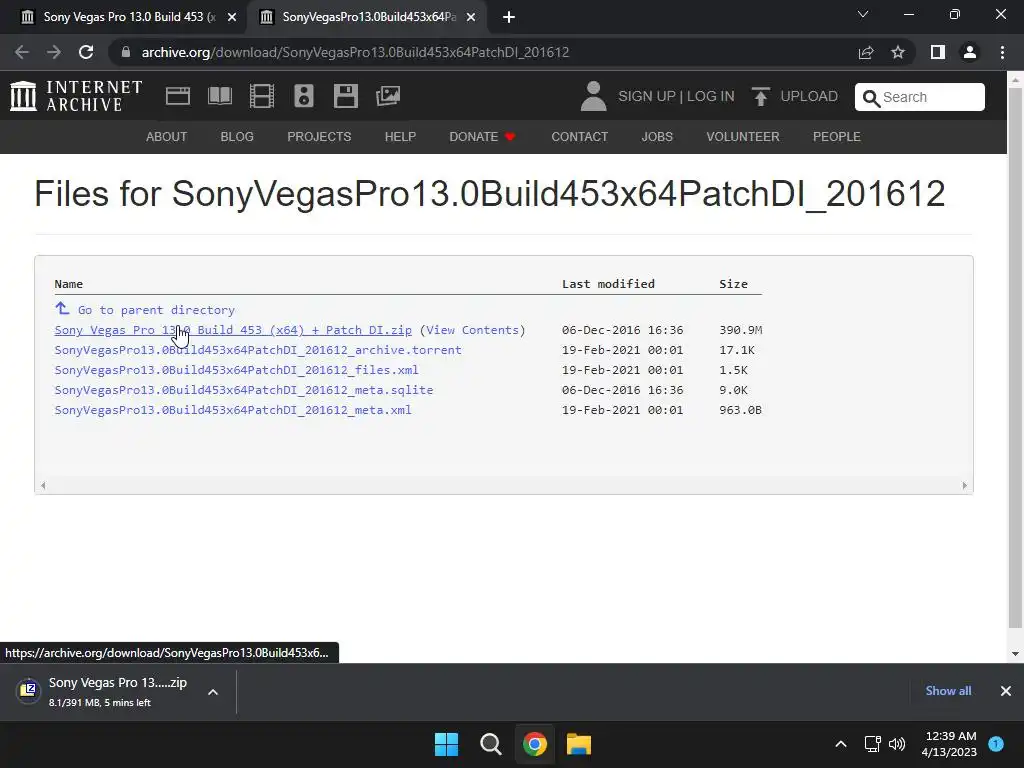Open the JOBS menu item
1024x768 pixels.
(x=657, y=136)
